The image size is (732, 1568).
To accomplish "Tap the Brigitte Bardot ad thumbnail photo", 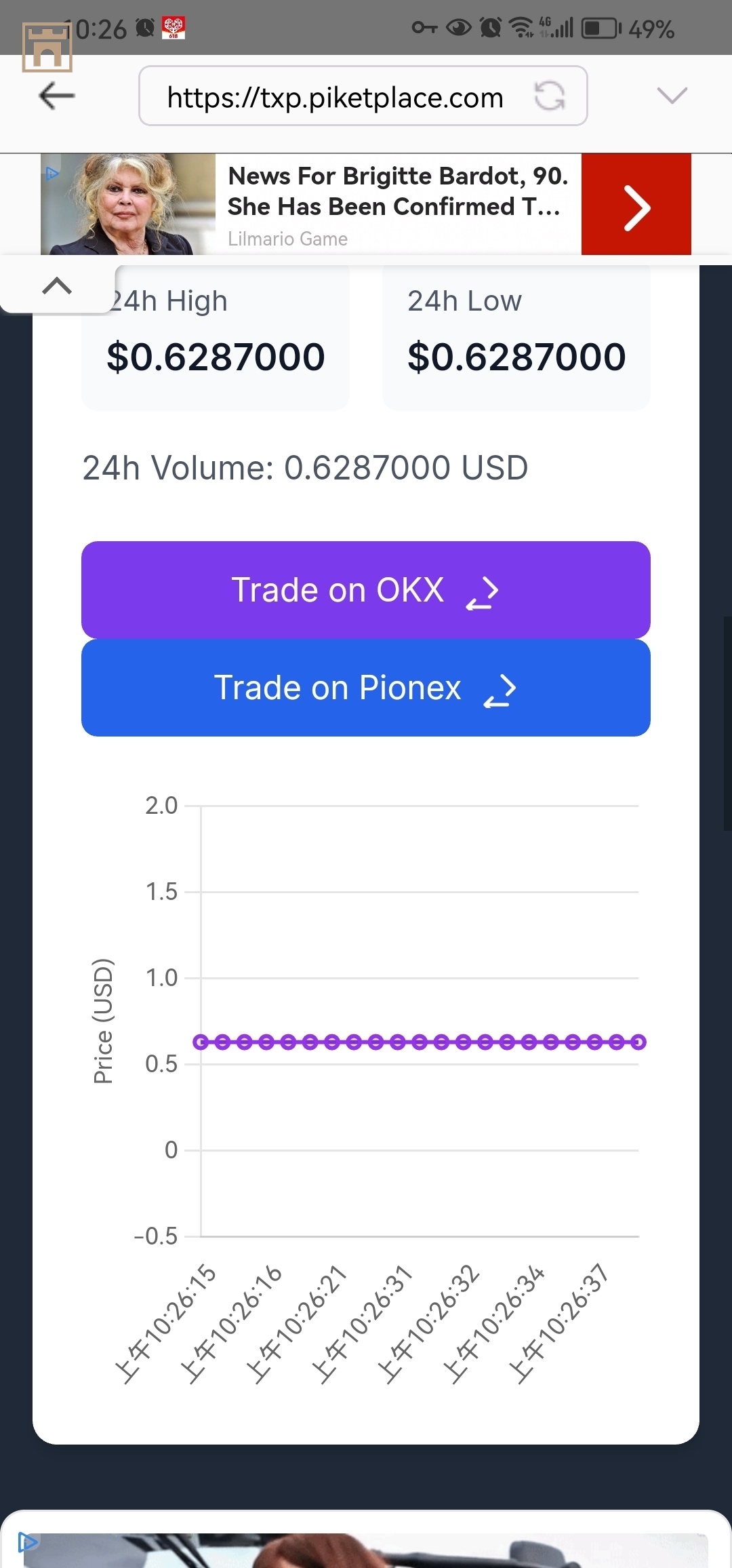I will (x=128, y=204).
